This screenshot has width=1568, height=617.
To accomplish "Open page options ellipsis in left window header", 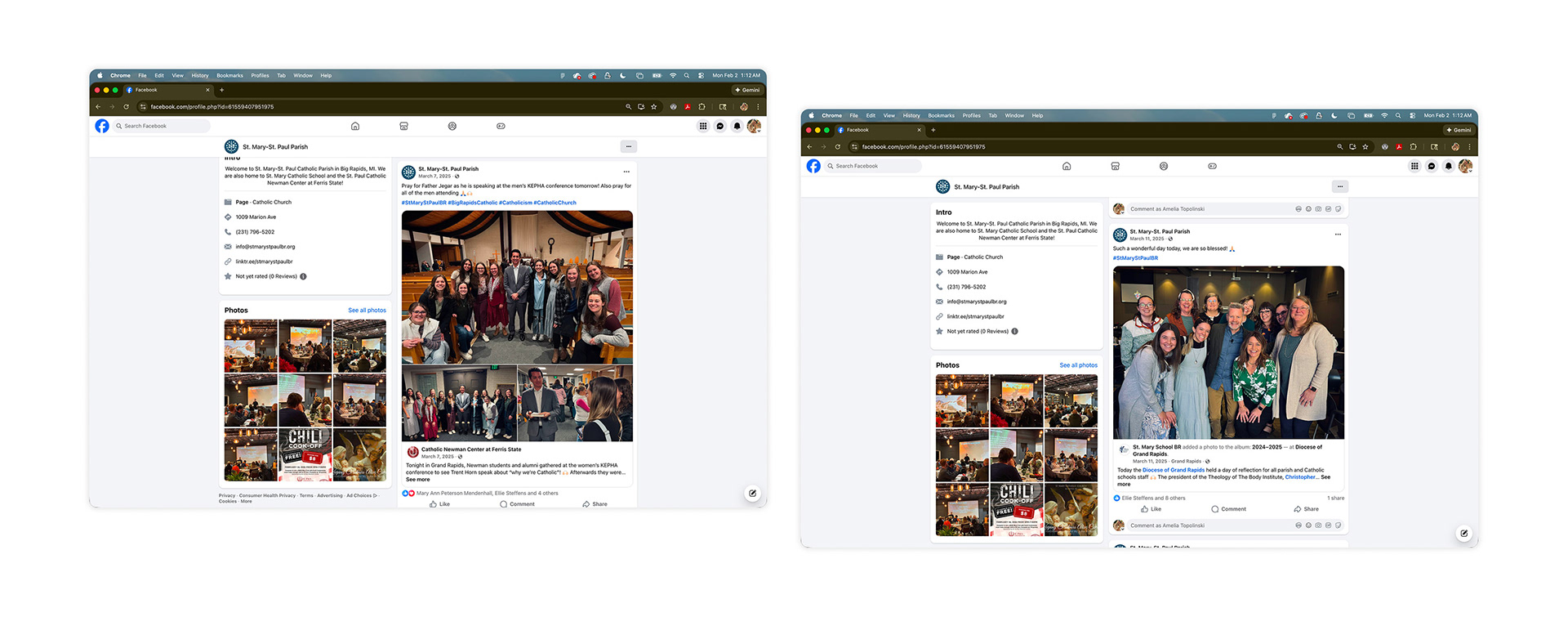I will click(x=628, y=146).
